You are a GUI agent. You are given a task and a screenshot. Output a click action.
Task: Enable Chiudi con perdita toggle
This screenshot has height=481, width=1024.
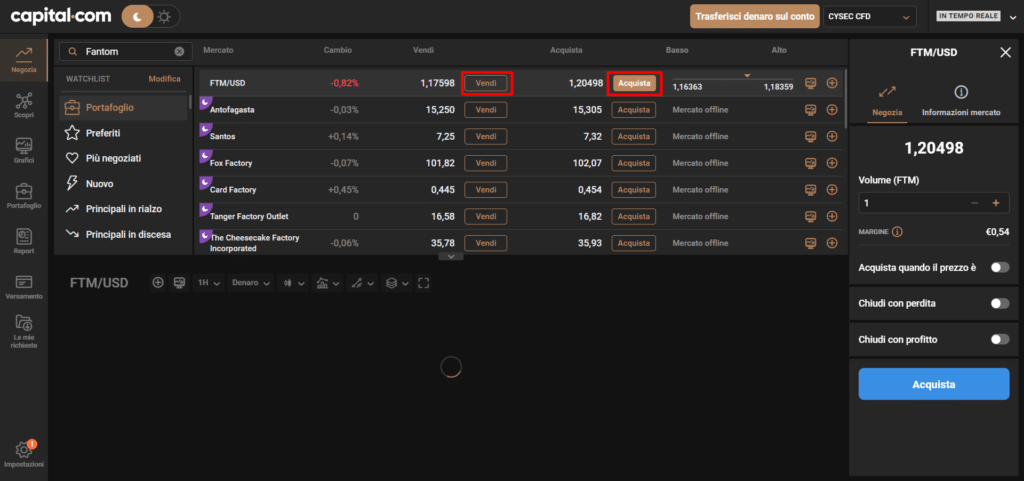[x=999, y=303]
